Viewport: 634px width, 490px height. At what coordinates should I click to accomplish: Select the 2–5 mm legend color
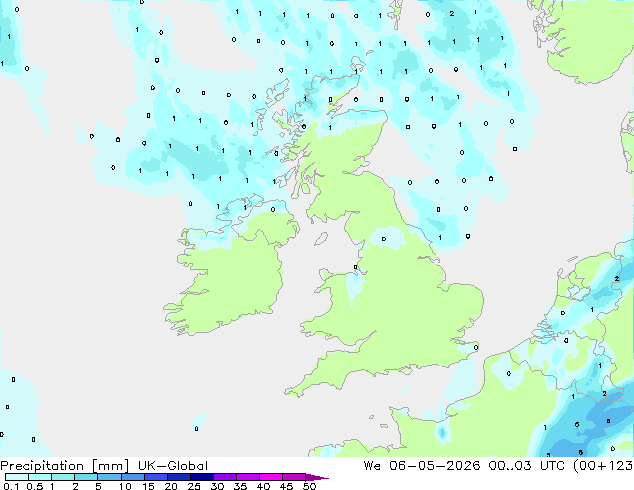pyautogui.click(x=86, y=477)
